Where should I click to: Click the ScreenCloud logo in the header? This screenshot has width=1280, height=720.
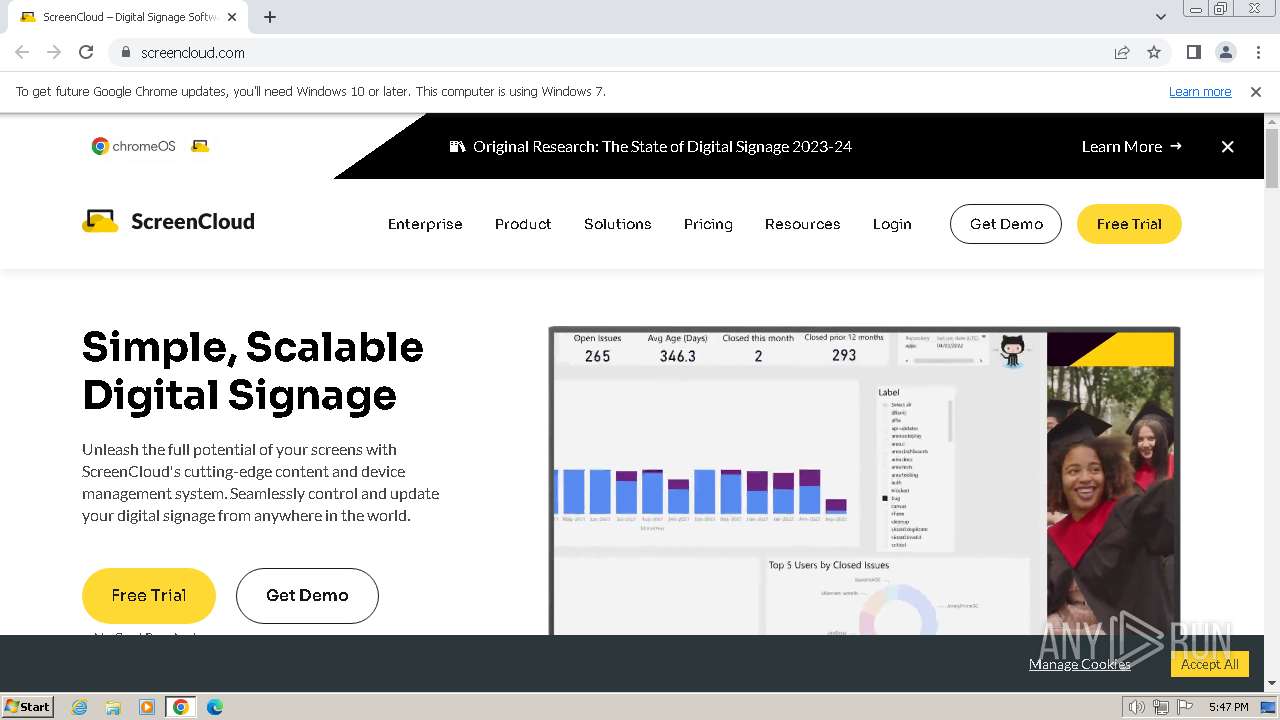pyautogui.click(x=168, y=221)
